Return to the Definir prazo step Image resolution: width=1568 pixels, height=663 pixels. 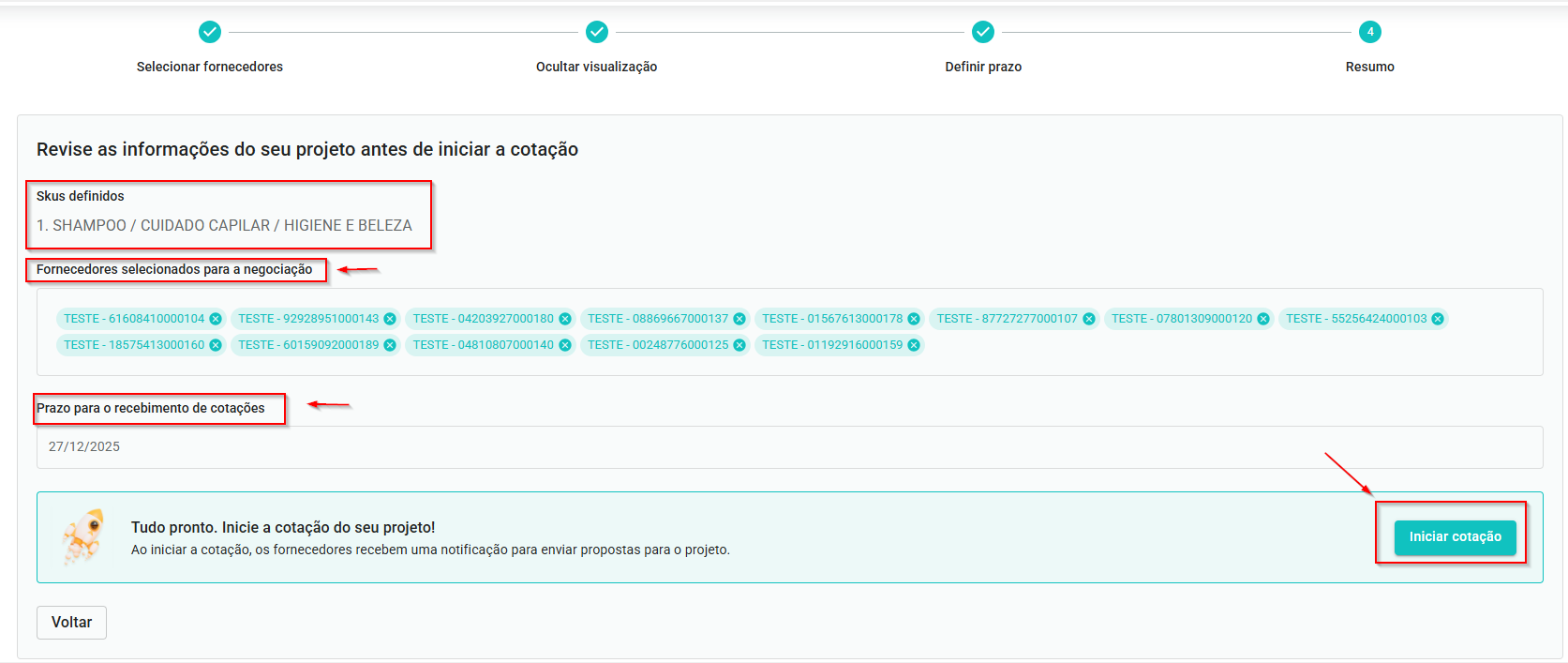[x=983, y=33]
